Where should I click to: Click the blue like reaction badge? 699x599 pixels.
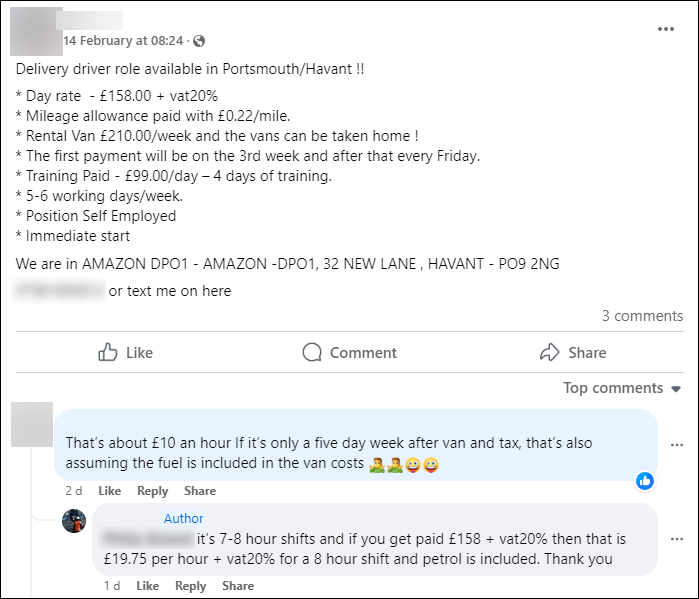(x=645, y=481)
